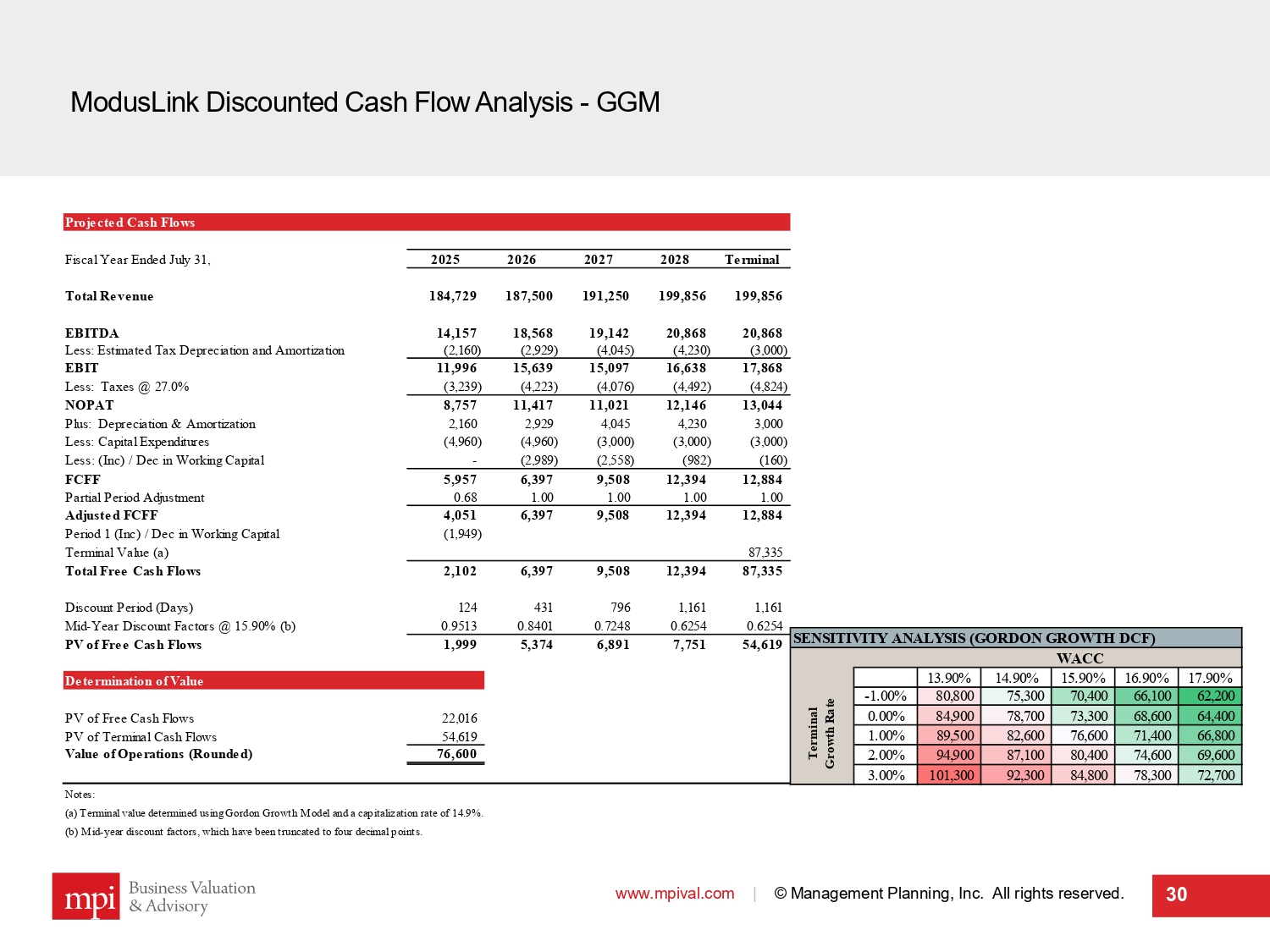The height and width of the screenshot is (952, 1270).
Task: Click the Terminal Value amount 87,335
Action: (765, 553)
